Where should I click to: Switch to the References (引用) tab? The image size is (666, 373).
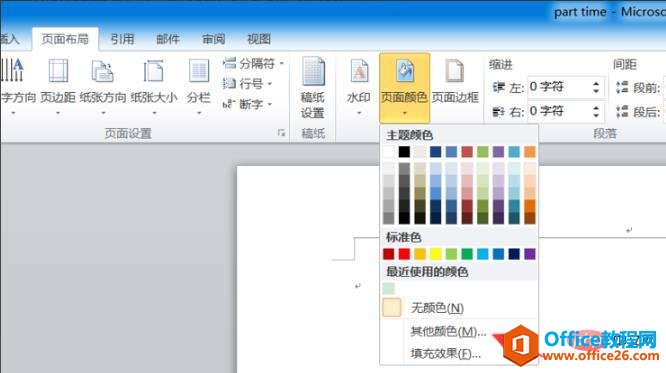pyautogui.click(x=122, y=39)
